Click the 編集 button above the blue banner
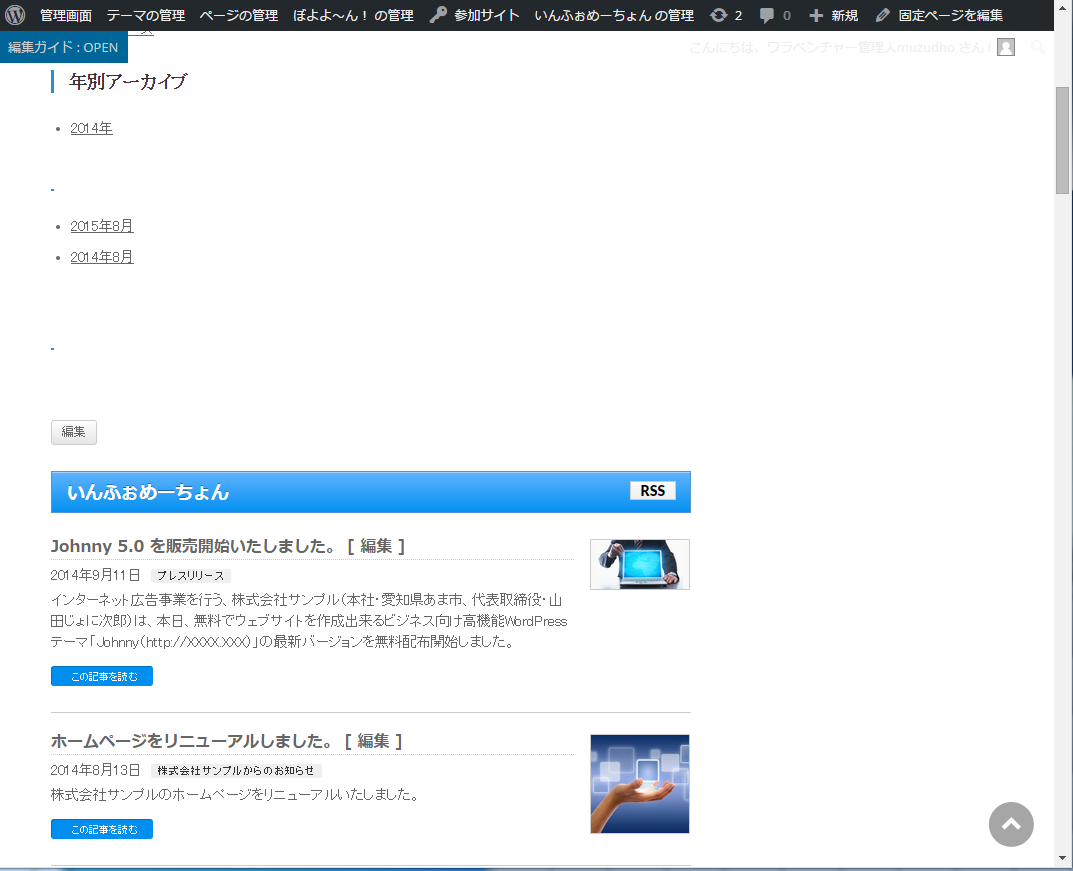Viewport: 1073px width, 871px height. [x=74, y=432]
